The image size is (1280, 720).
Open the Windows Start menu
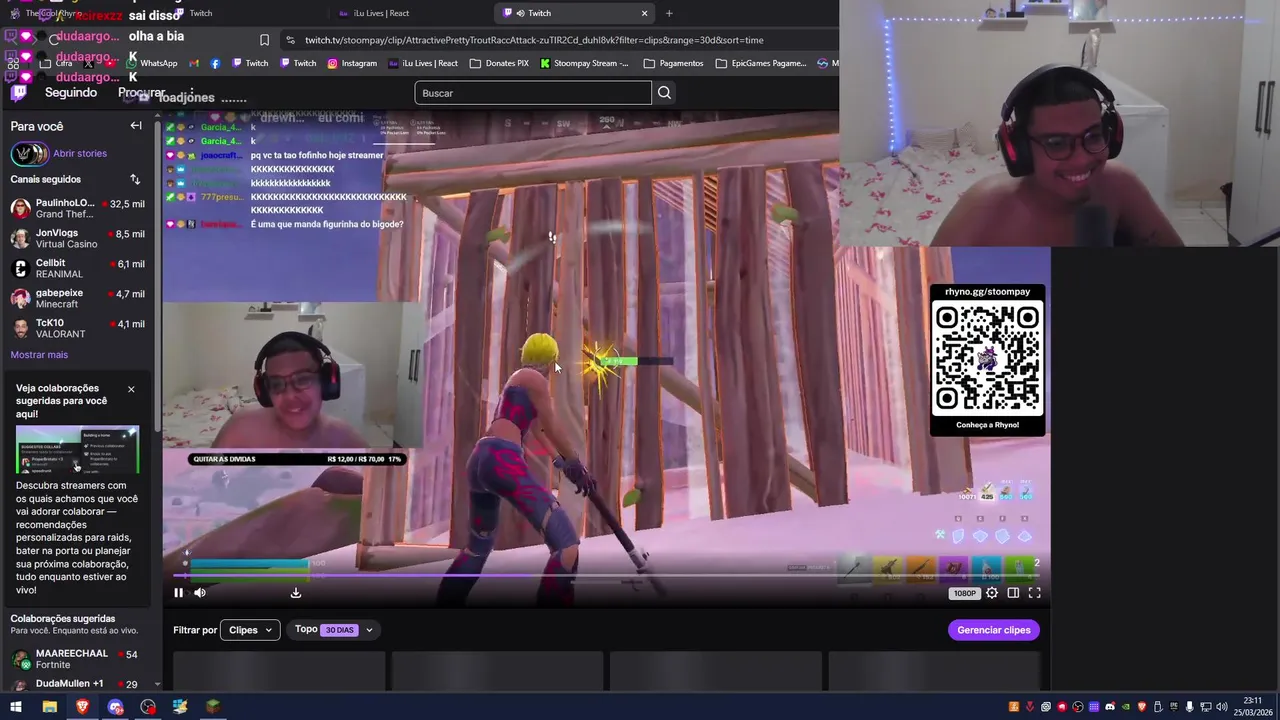pos(16,707)
